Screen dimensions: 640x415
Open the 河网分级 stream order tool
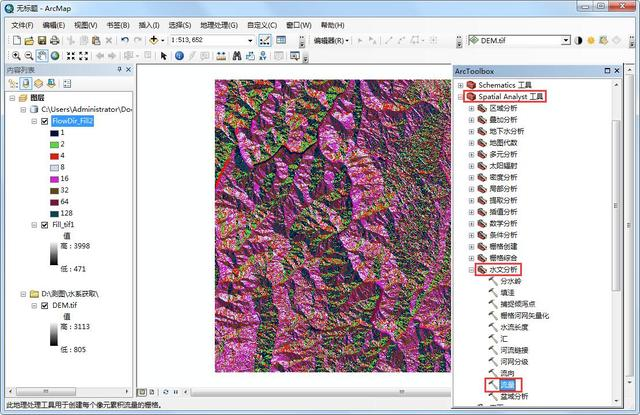(x=514, y=362)
